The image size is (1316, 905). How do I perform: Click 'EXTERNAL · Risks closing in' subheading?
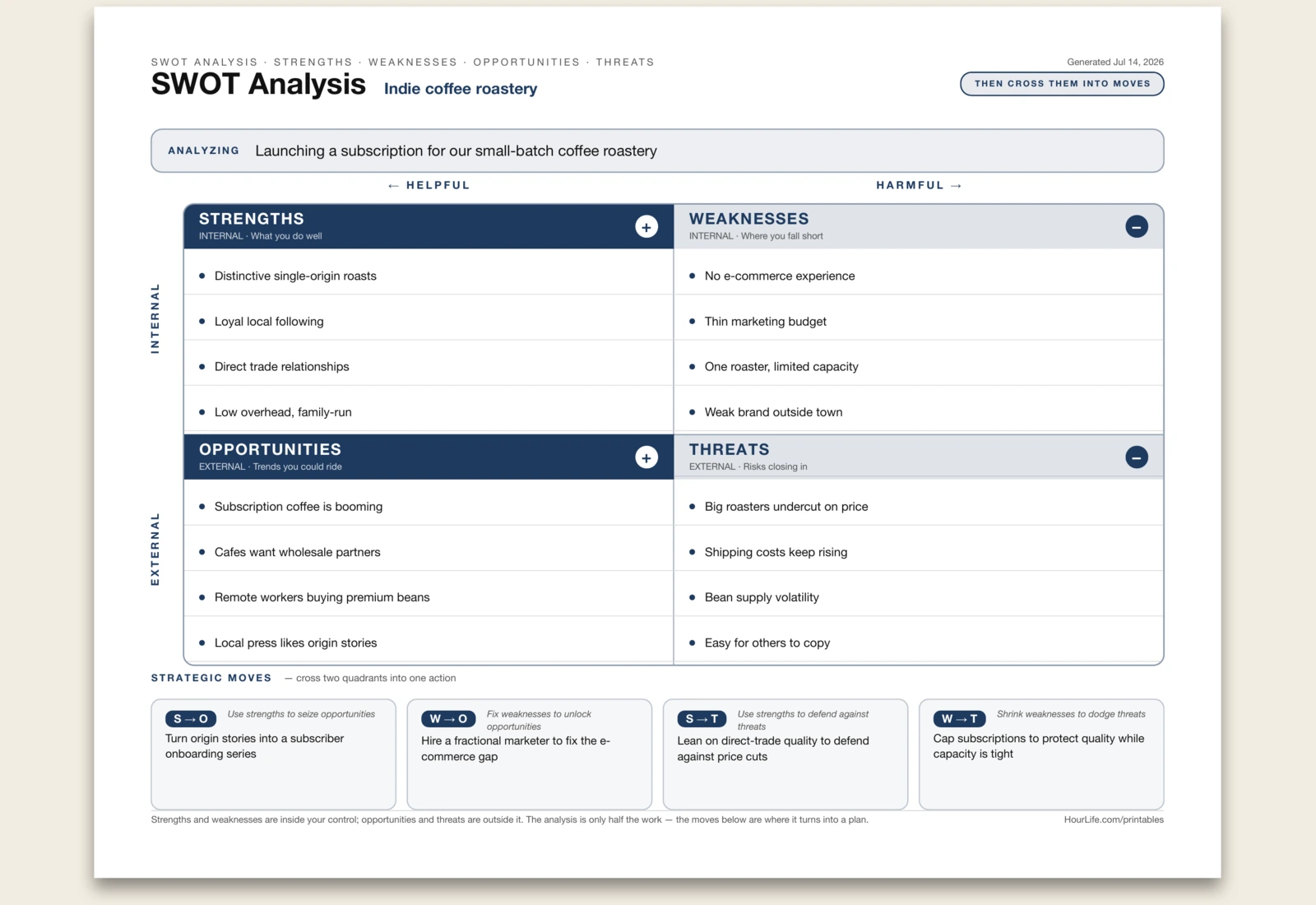point(748,466)
